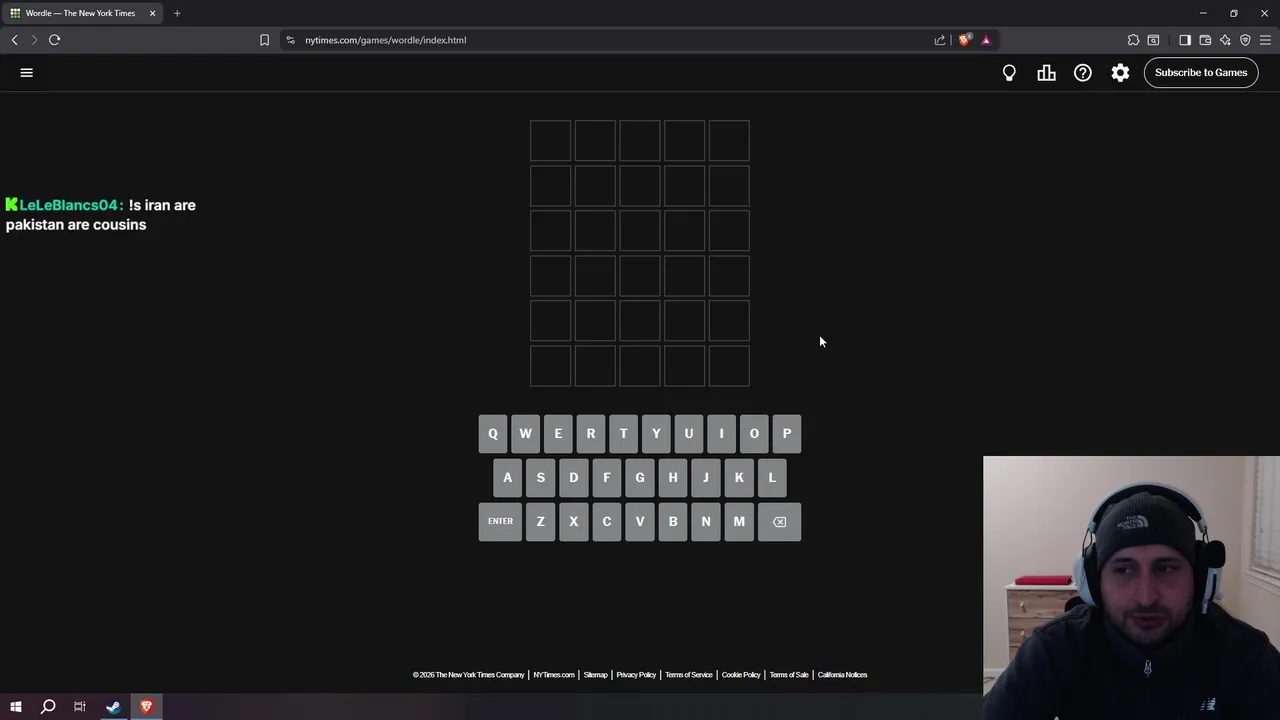The image size is (1280, 720).
Task: Bookmark this page icon in address bar
Action: [x=264, y=40]
